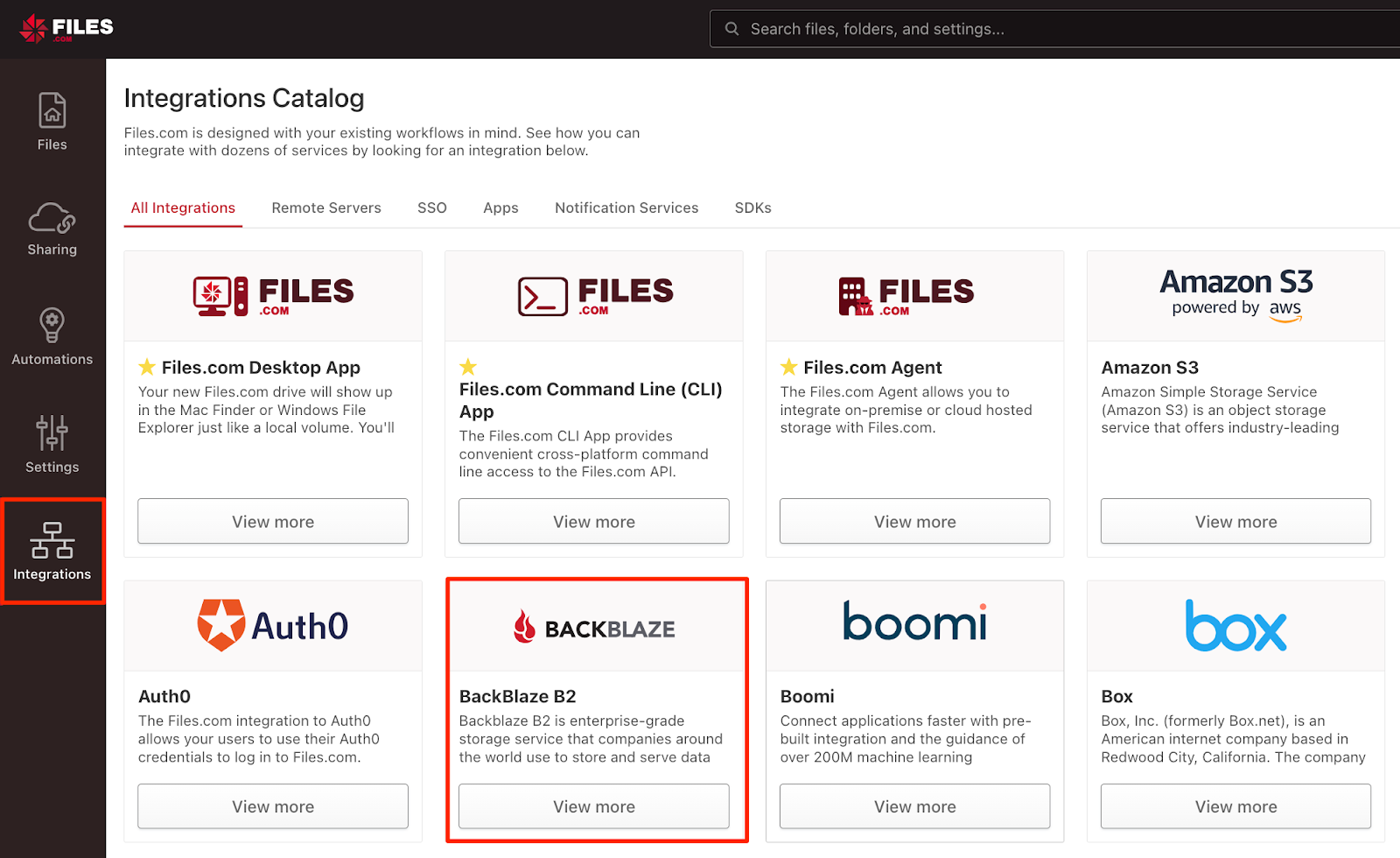Click the Amazon S3 card title

point(1150,368)
